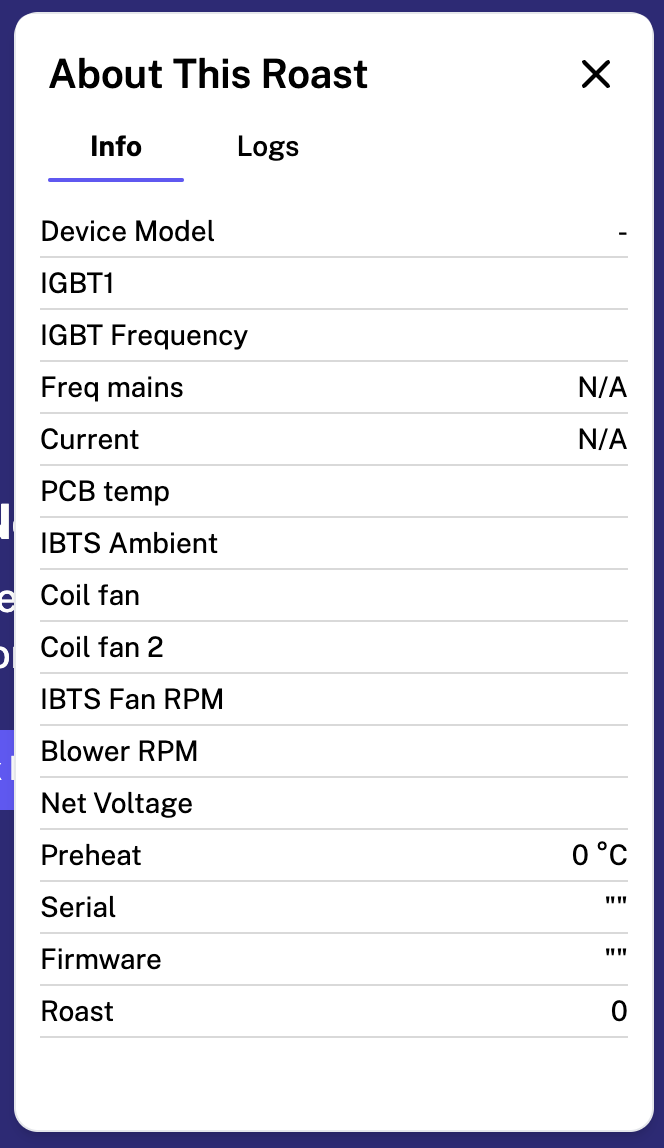Select the Freq mains label
664x1148 pixels.
click(x=112, y=388)
